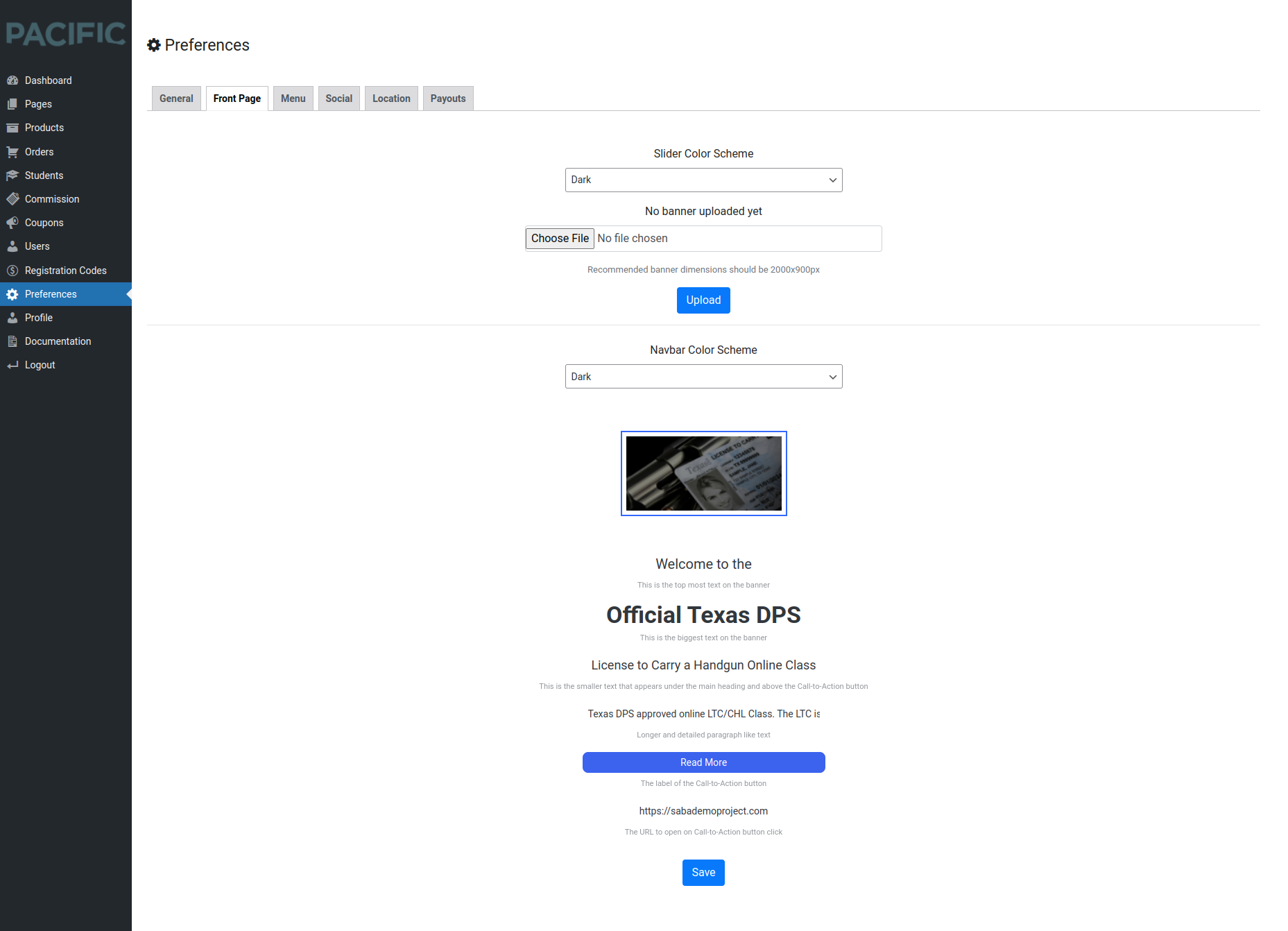Click the gear icon beside Preferences heading
This screenshot has height=931, width=1288.
[154, 45]
